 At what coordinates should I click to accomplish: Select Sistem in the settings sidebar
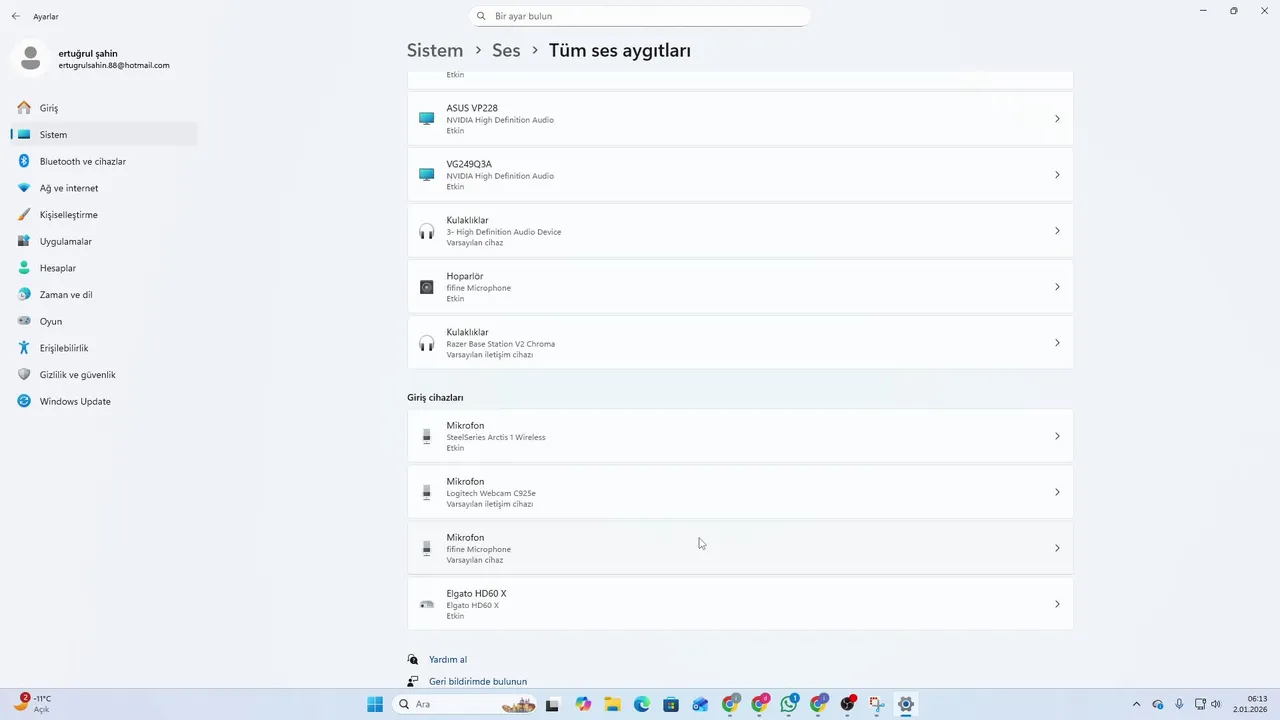click(104, 134)
